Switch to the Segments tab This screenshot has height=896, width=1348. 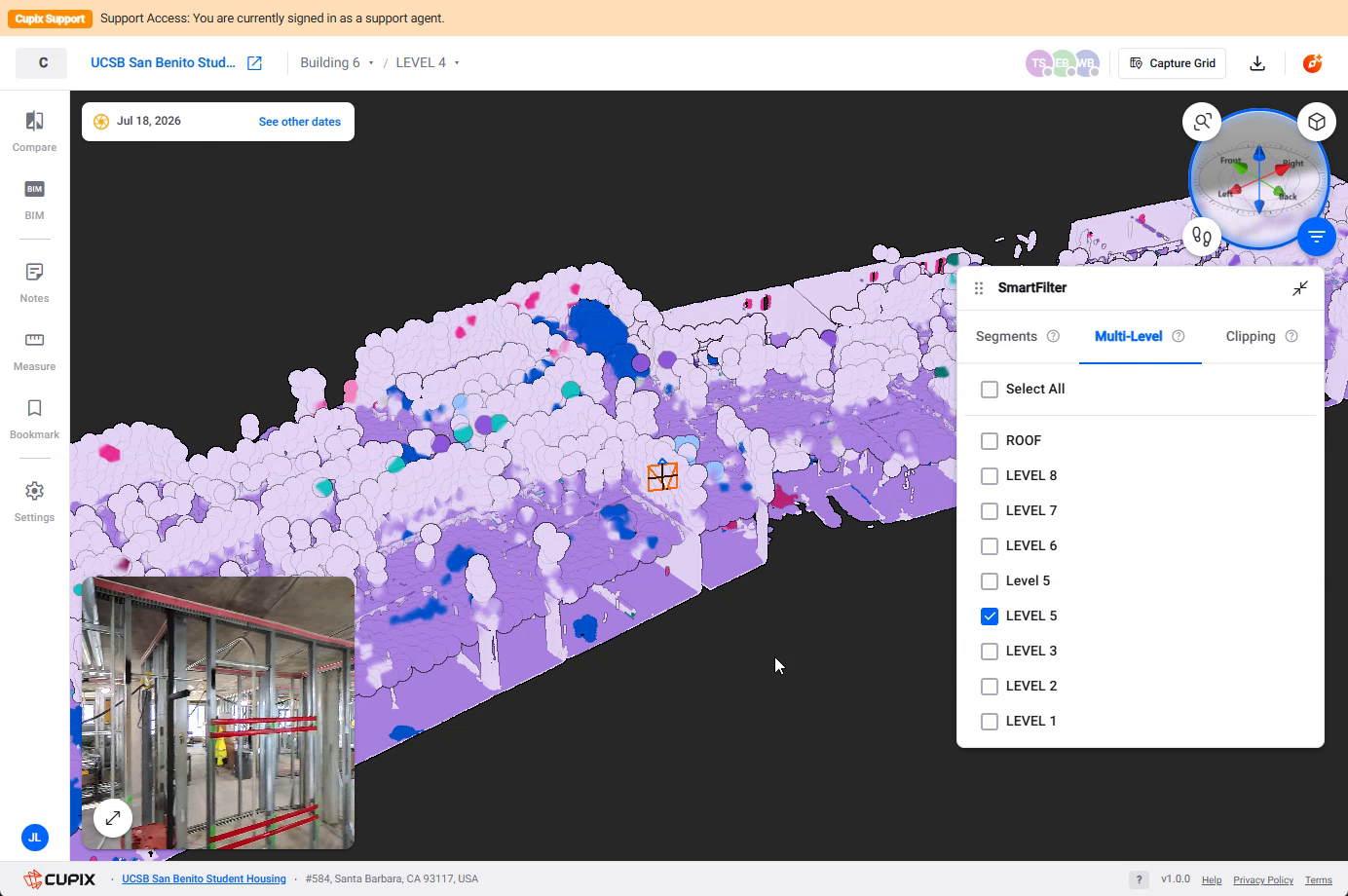pos(1006,337)
